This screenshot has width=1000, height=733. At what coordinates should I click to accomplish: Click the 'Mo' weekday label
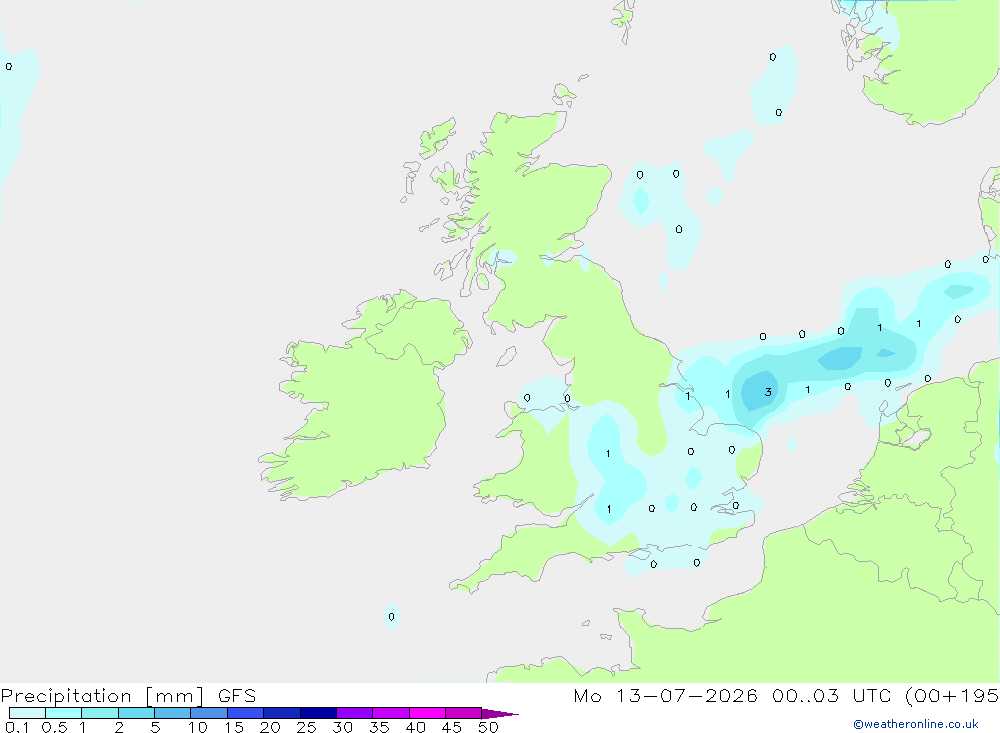587,696
